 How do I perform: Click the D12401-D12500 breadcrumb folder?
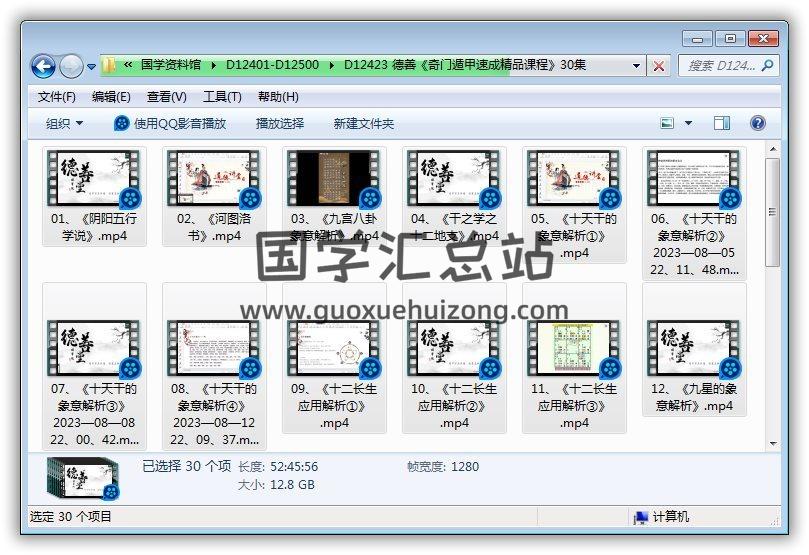click(x=272, y=65)
